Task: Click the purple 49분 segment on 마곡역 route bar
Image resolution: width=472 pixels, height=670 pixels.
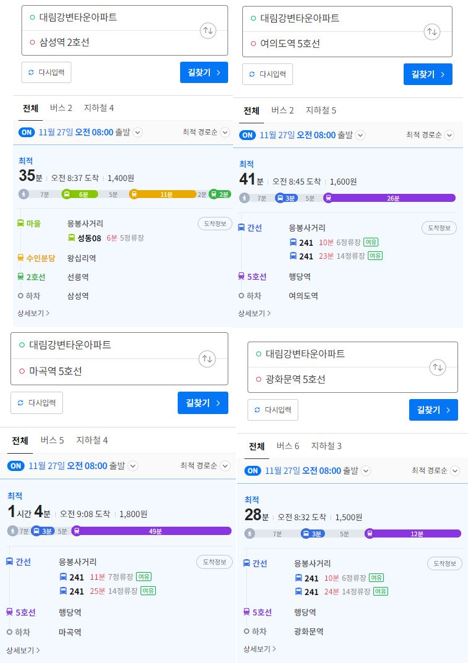Action: point(152,531)
